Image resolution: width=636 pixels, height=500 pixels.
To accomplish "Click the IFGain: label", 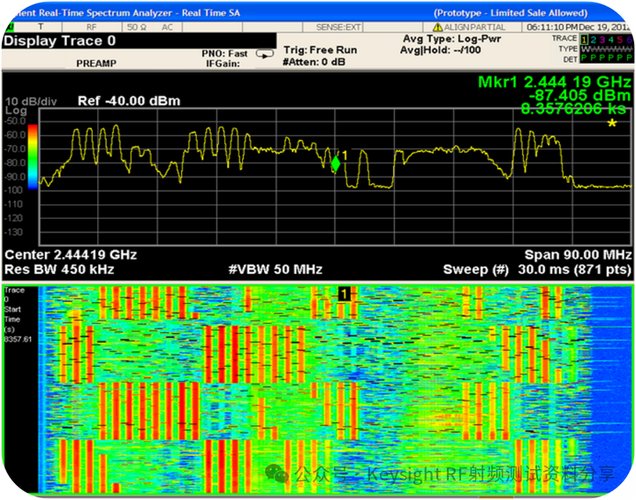I will [223, 64].
